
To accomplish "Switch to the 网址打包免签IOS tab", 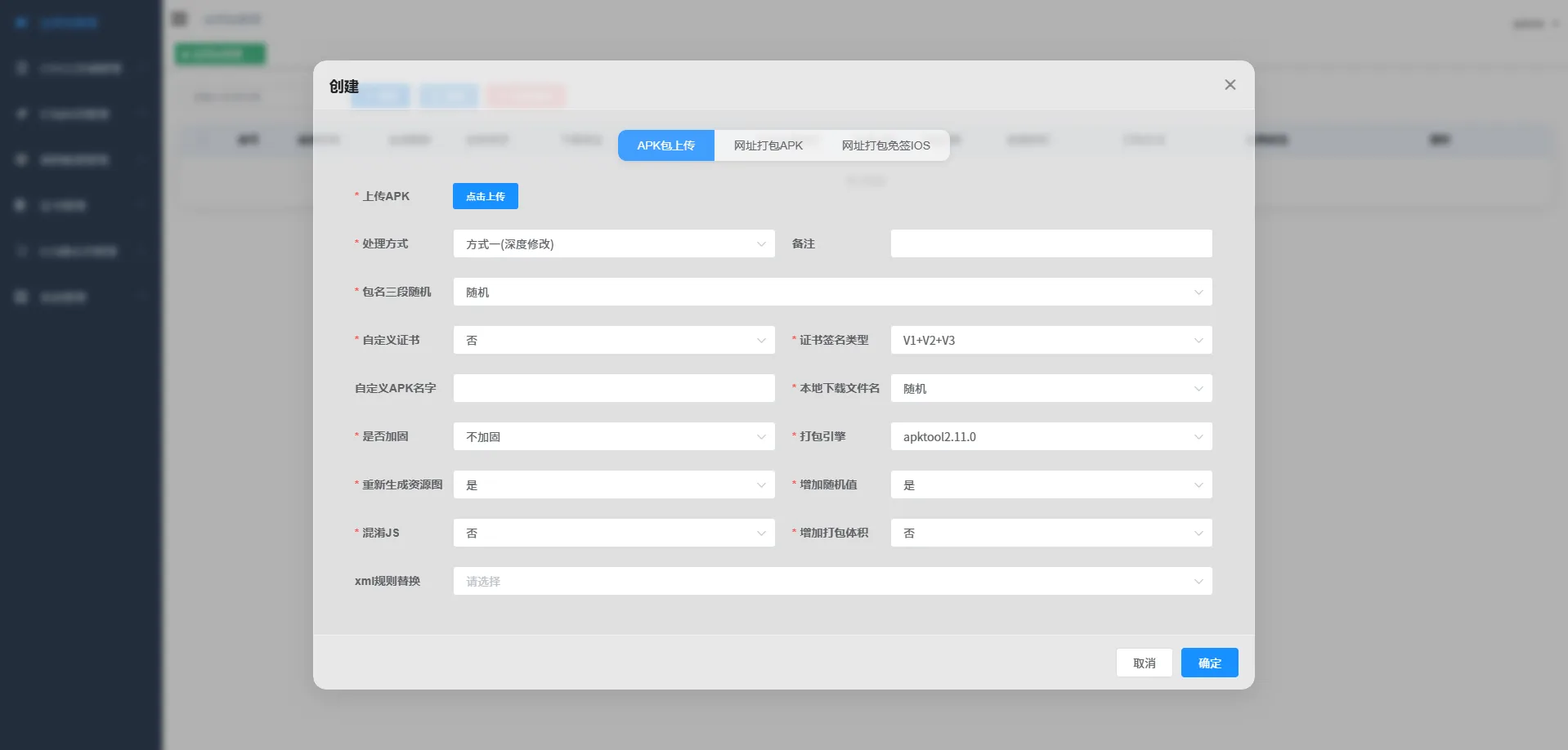I will (x=885, y=145).
